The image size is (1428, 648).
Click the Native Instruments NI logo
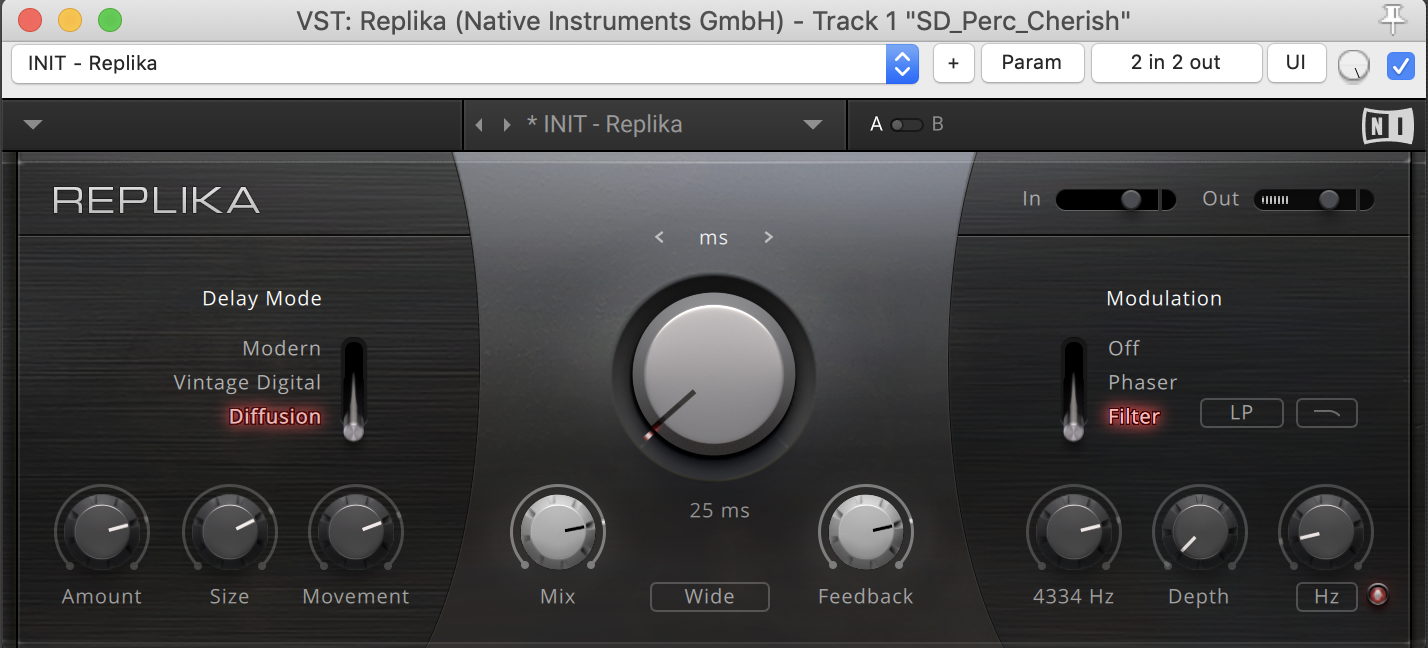[x=1387, y=126]
